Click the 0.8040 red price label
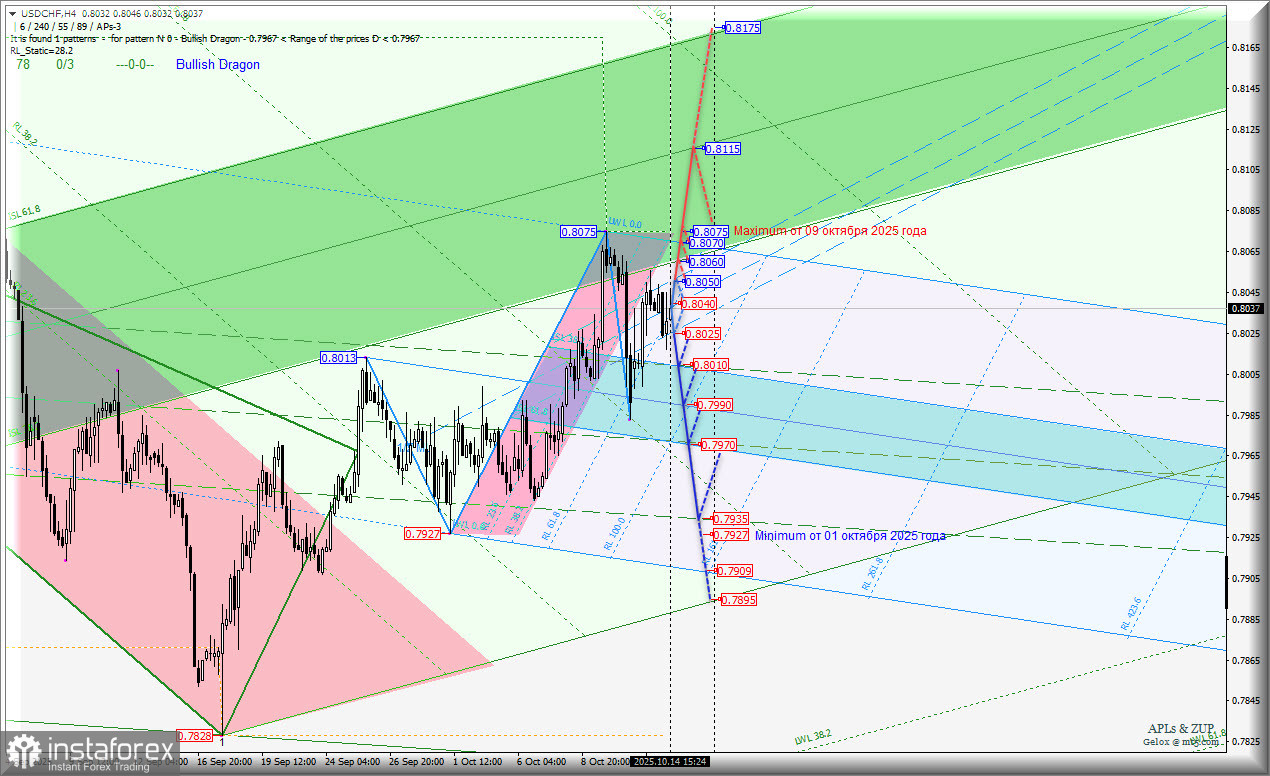The width and height of the screenshot is (1270, 776). coord(698,303)
